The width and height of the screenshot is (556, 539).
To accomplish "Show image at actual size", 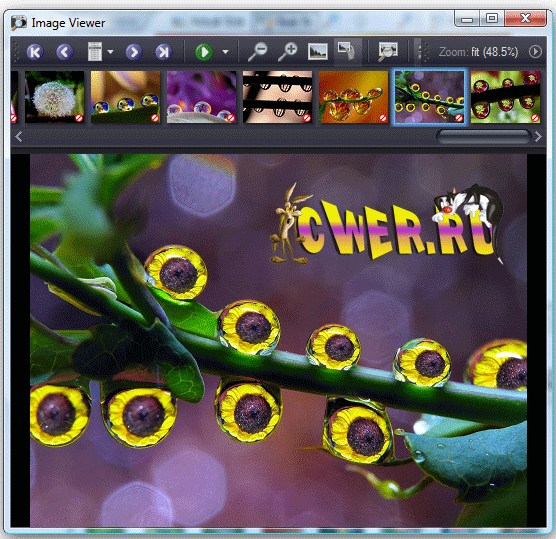I will tap(318, 52).
